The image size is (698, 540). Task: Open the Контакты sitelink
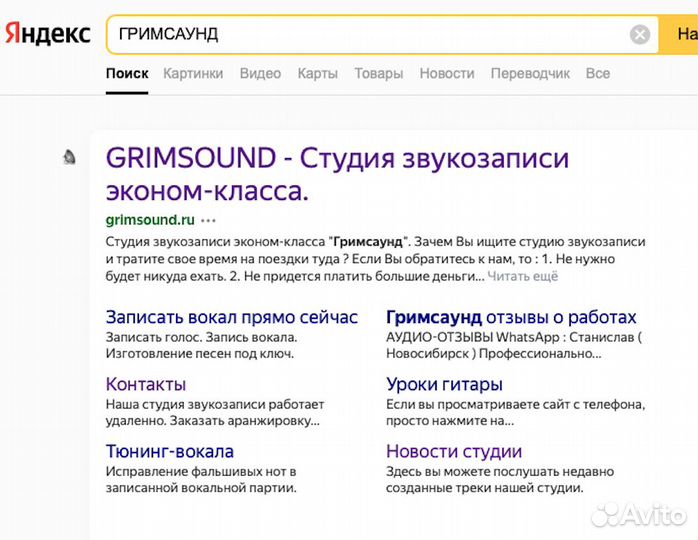146,384
